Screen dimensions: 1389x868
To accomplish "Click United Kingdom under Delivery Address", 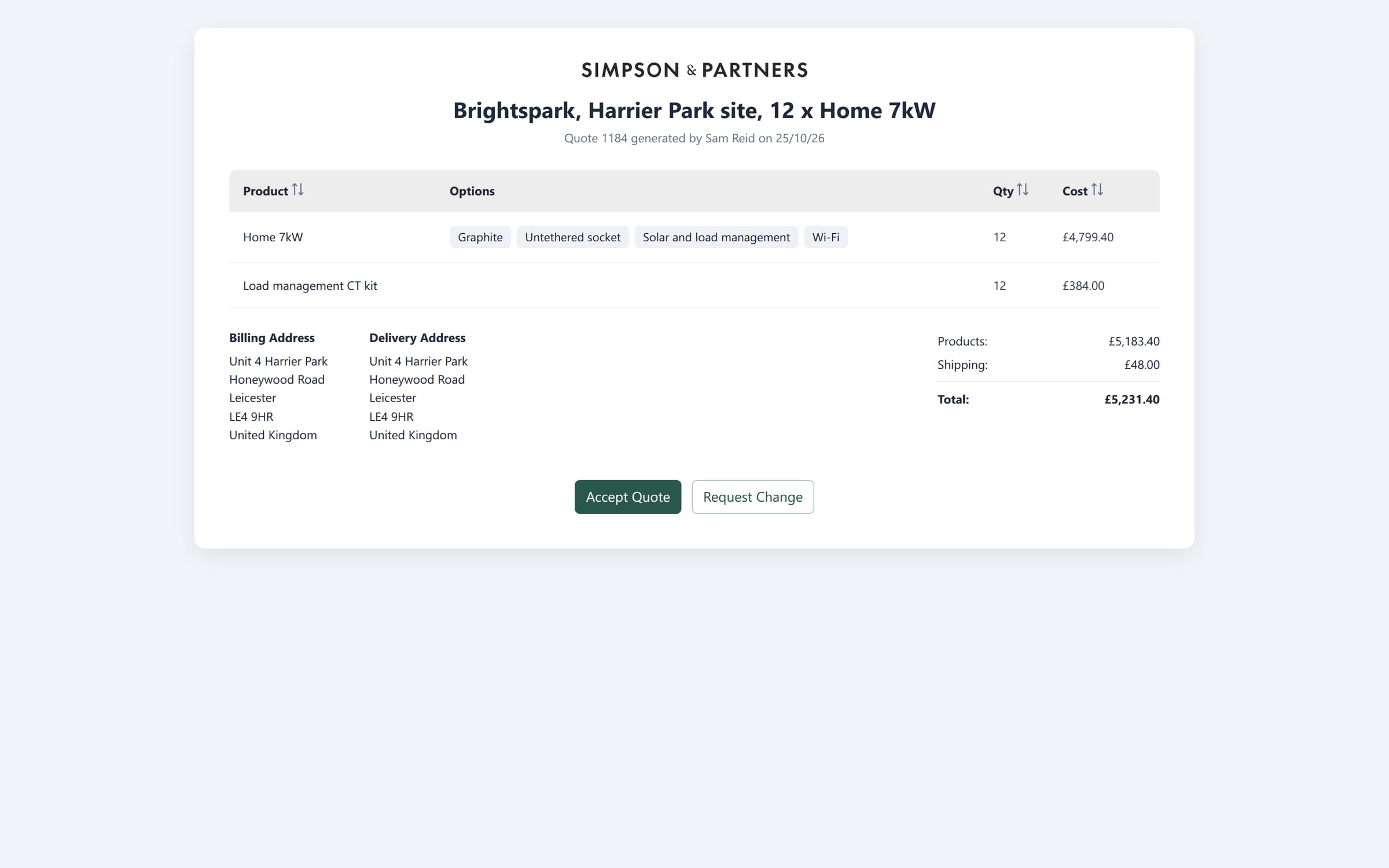I will pyautogui.click(x=413, y=435).
